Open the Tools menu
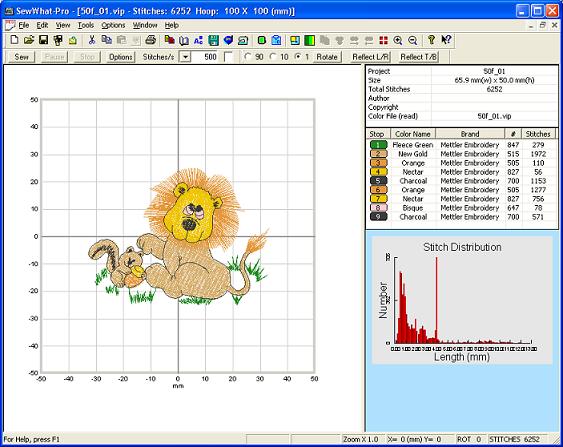563x447 pixels. 86,25
